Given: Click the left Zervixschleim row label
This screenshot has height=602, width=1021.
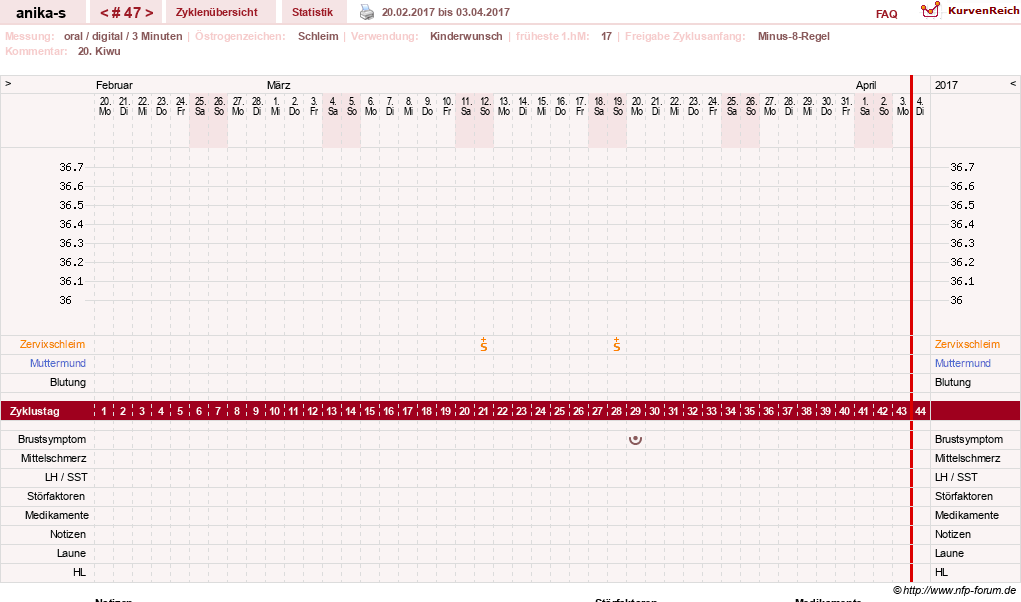Looking at the screenshot, I should point(52,344).
